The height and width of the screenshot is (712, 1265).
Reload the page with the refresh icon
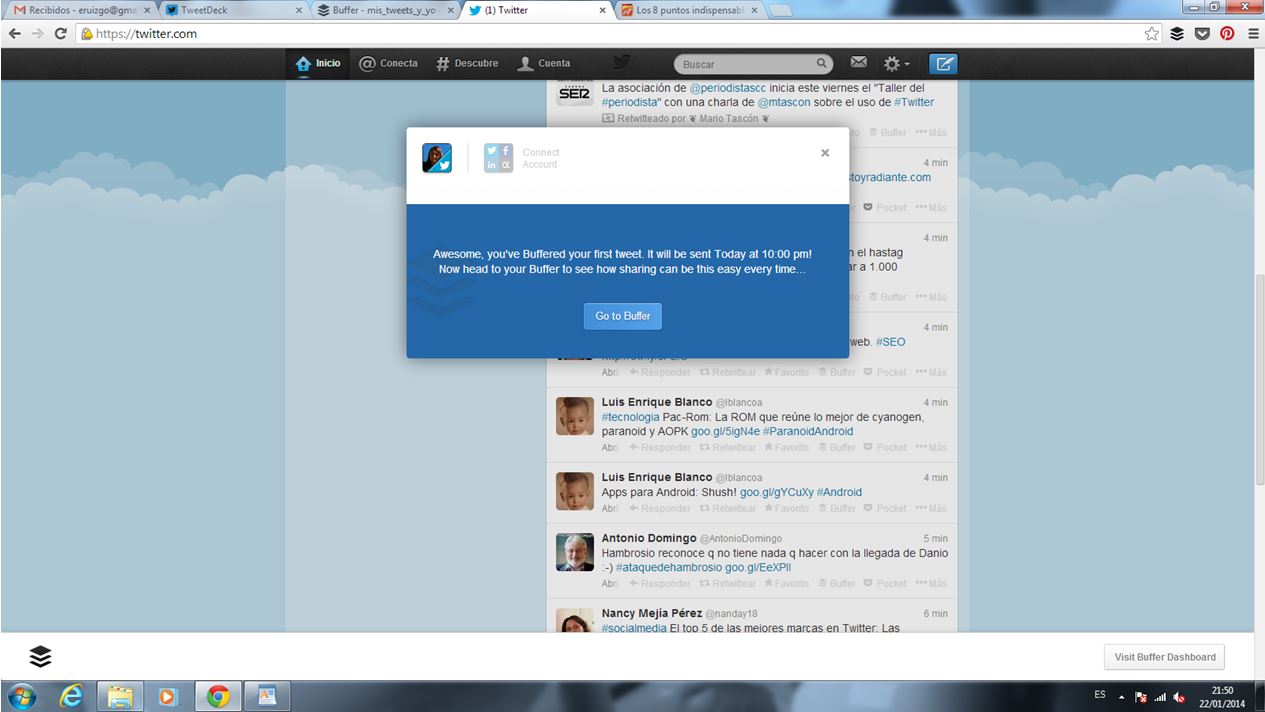tap(61, 33)
